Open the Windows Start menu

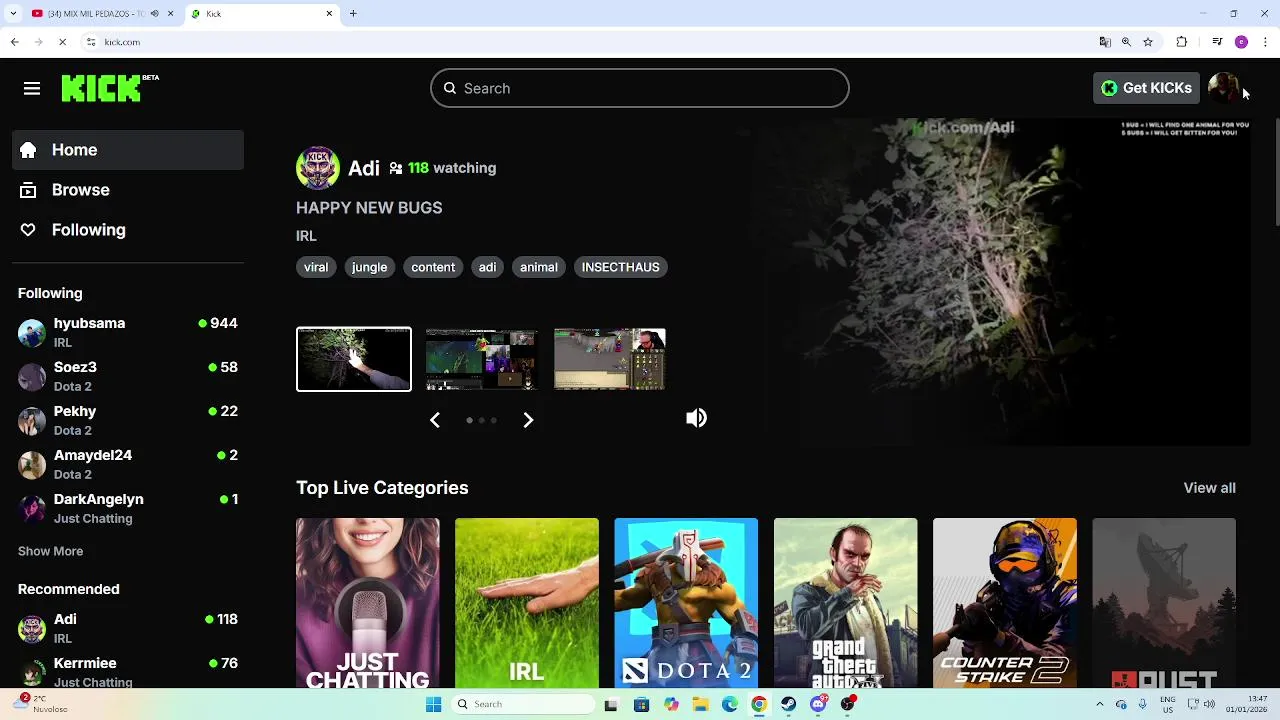[433, 704]
